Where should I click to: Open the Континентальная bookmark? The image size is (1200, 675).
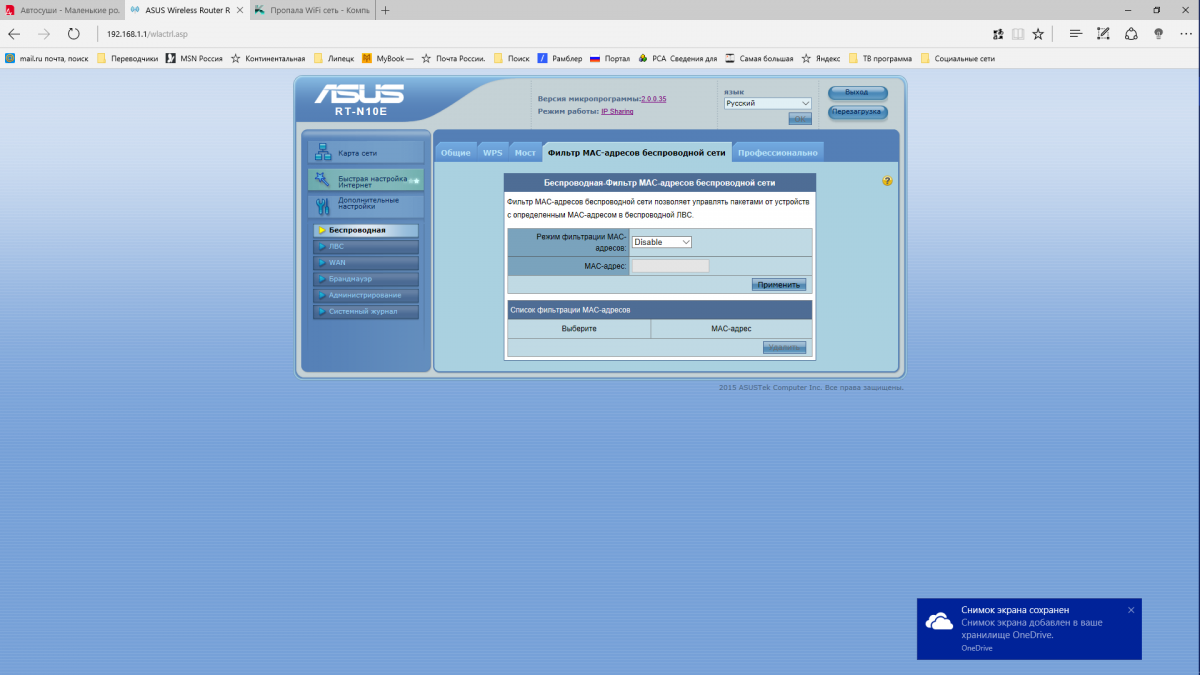coord(268,58)
